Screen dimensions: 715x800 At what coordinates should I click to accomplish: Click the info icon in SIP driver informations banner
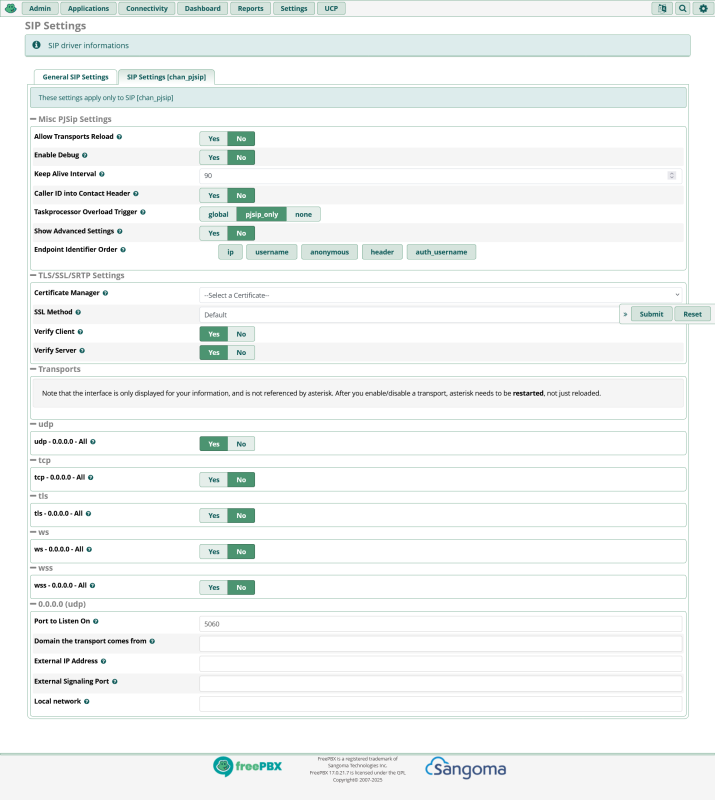tap(37, 45)
